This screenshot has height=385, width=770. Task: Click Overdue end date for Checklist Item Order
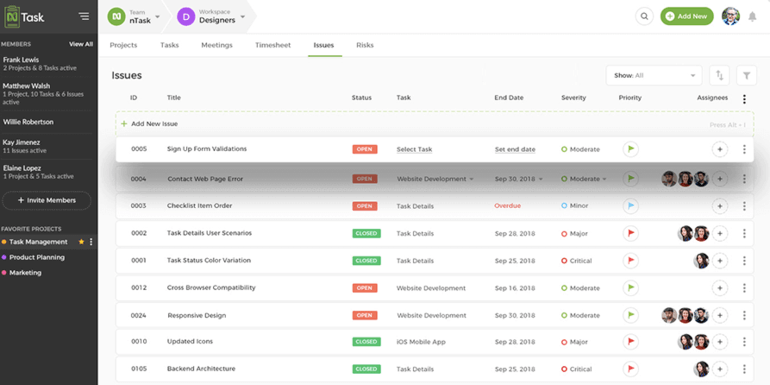click(507, 206)
